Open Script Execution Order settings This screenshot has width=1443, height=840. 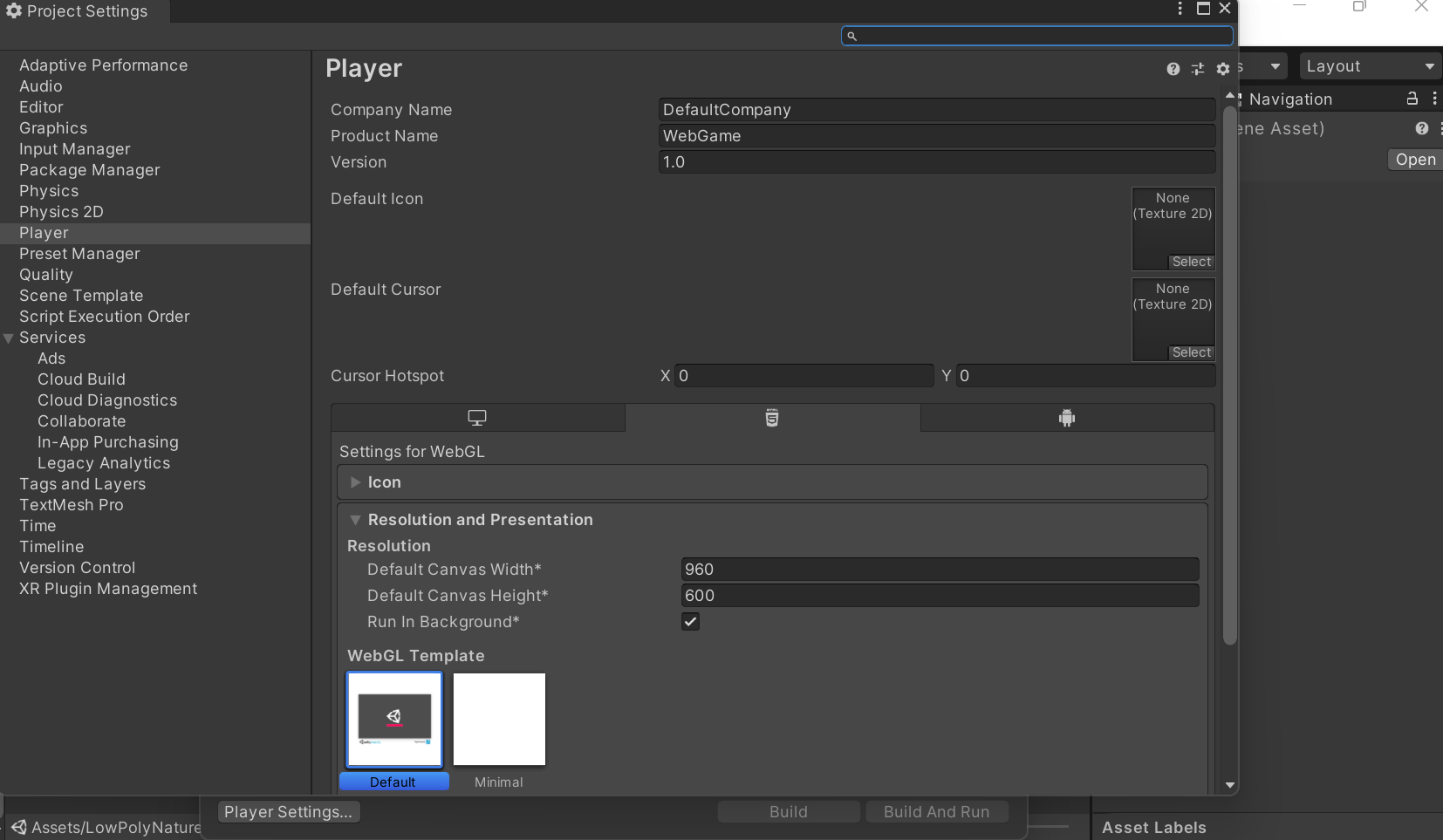(x=105, y=317)
